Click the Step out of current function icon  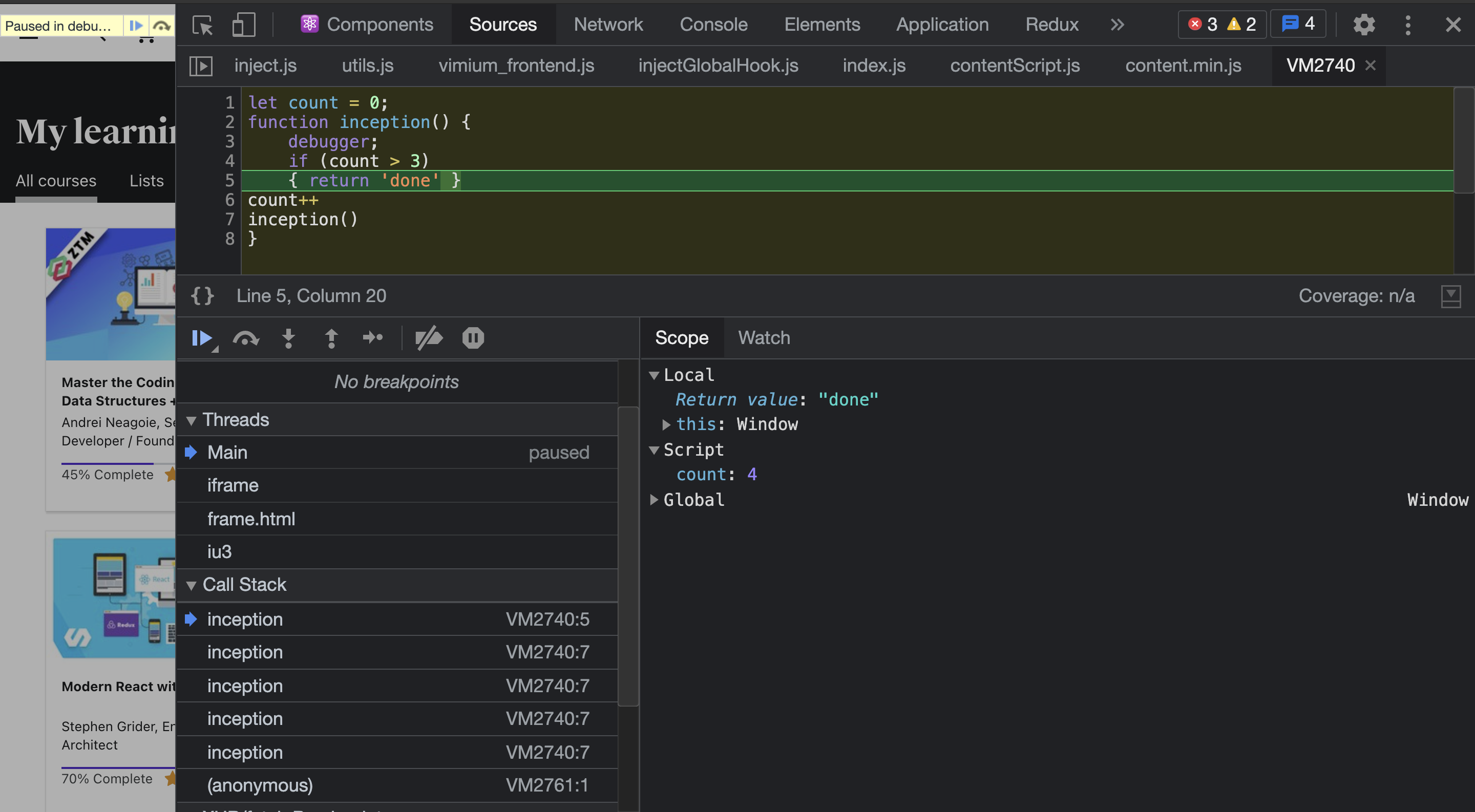coord(331,337)
